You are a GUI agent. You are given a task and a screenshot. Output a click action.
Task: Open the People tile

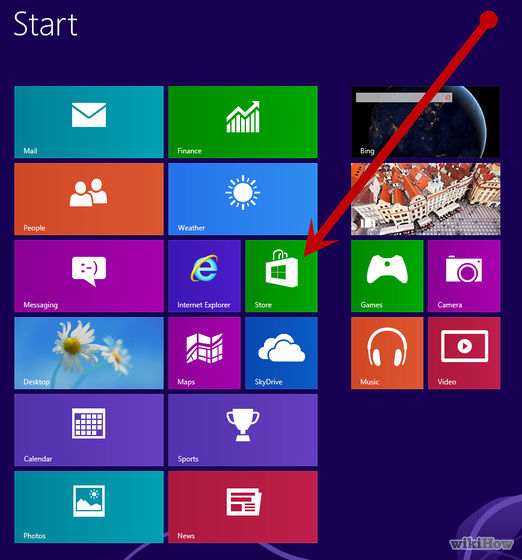89,199
